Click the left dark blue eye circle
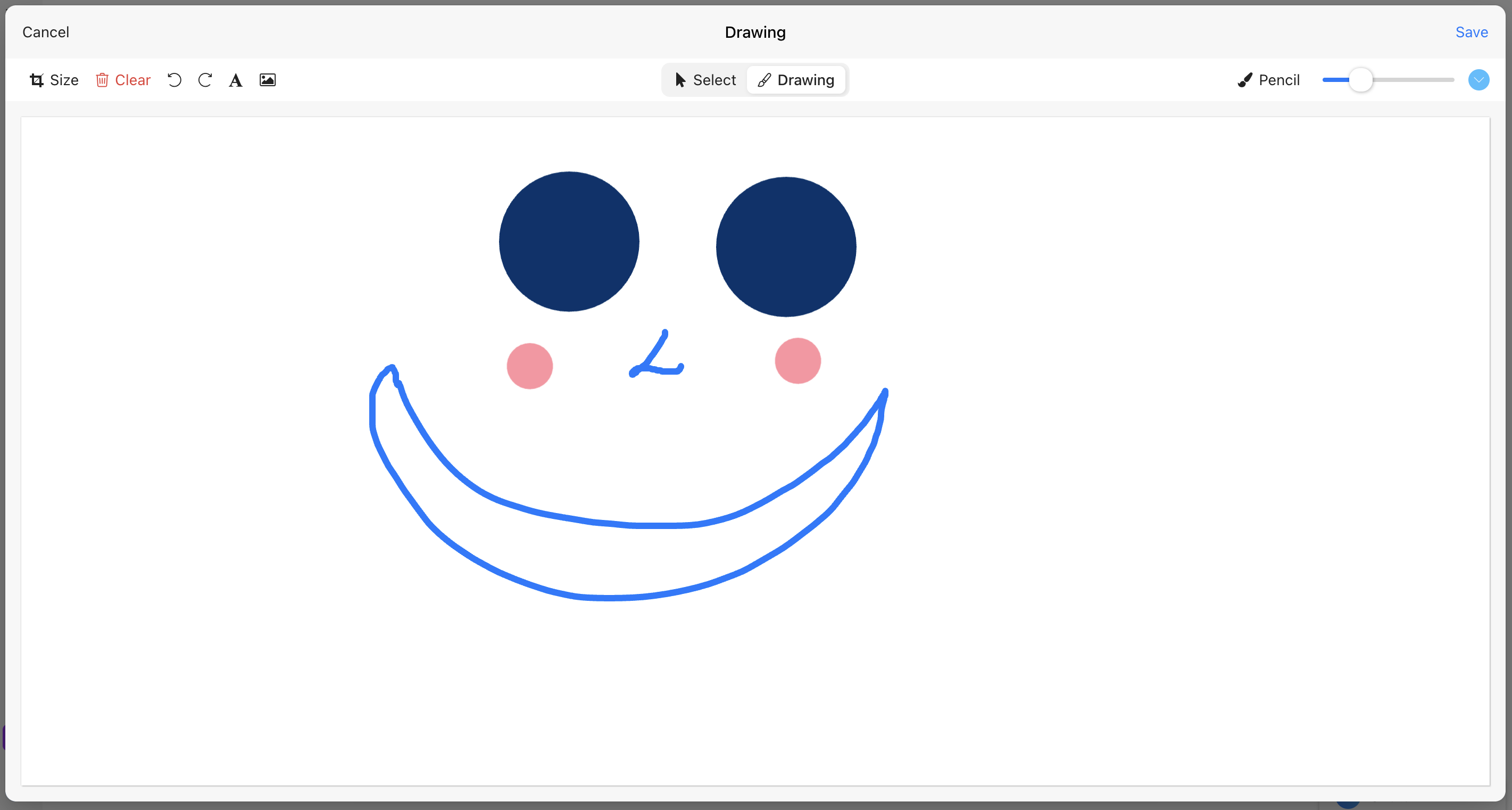The width and height of the screenshot is (1512, 810). point(569,241)
